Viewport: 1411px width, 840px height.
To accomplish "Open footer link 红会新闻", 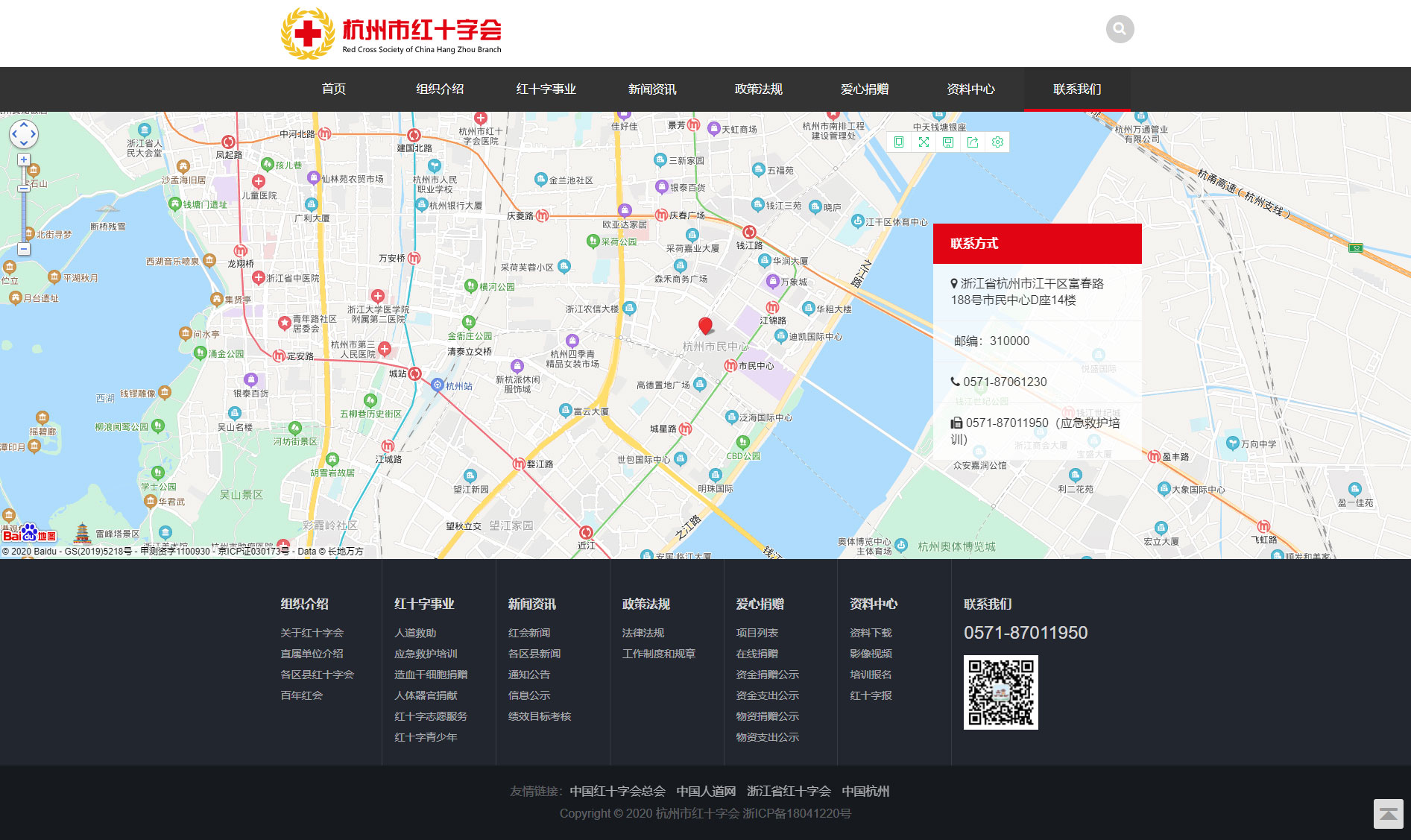I will [x=529, y=633].
